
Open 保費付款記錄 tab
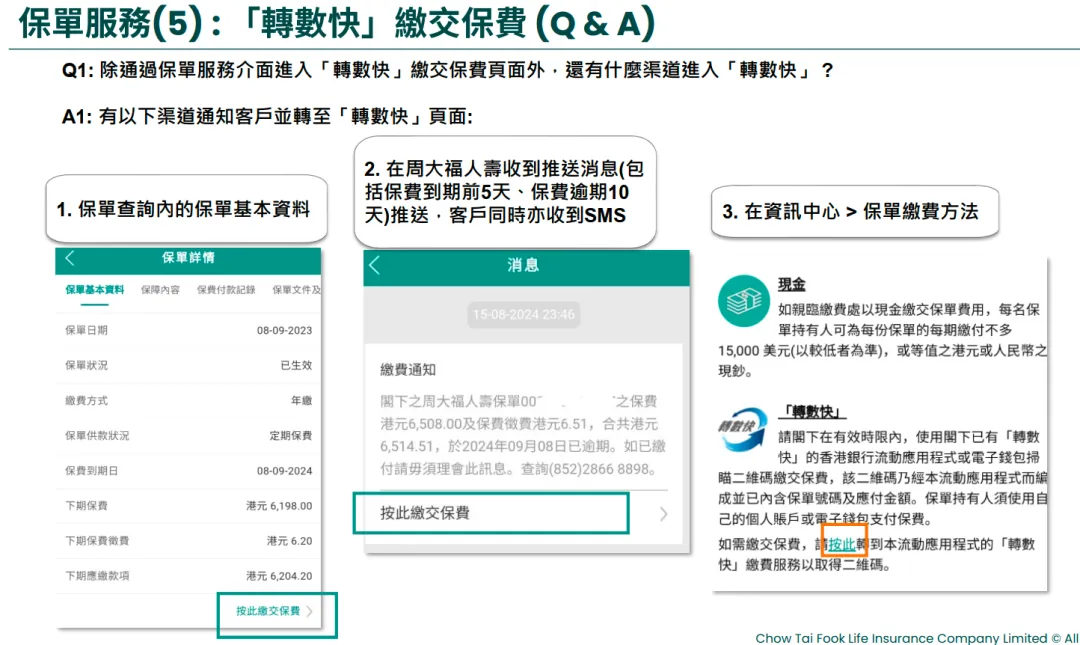(x=226, y=290)
